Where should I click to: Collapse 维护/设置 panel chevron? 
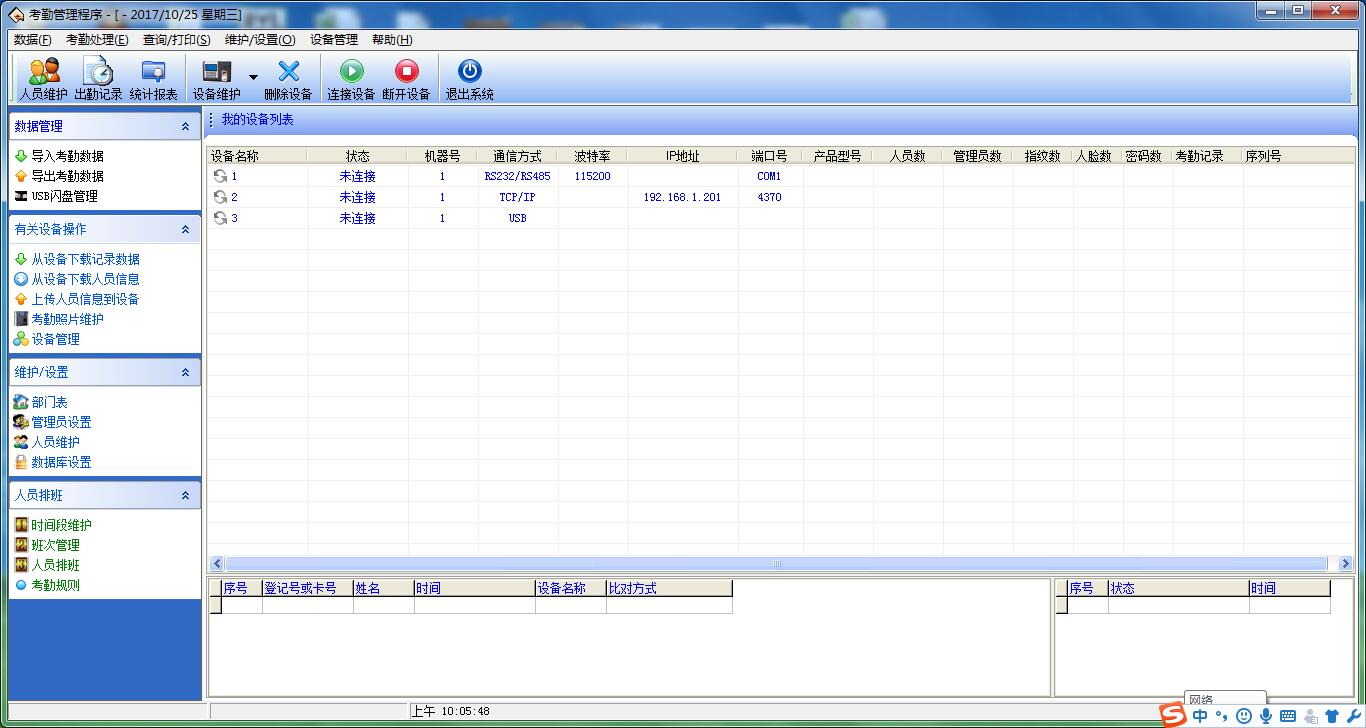185,373
